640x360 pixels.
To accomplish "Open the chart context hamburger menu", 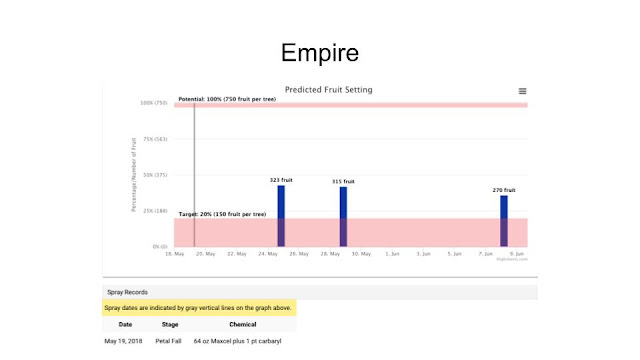I will tap(522, 91).
